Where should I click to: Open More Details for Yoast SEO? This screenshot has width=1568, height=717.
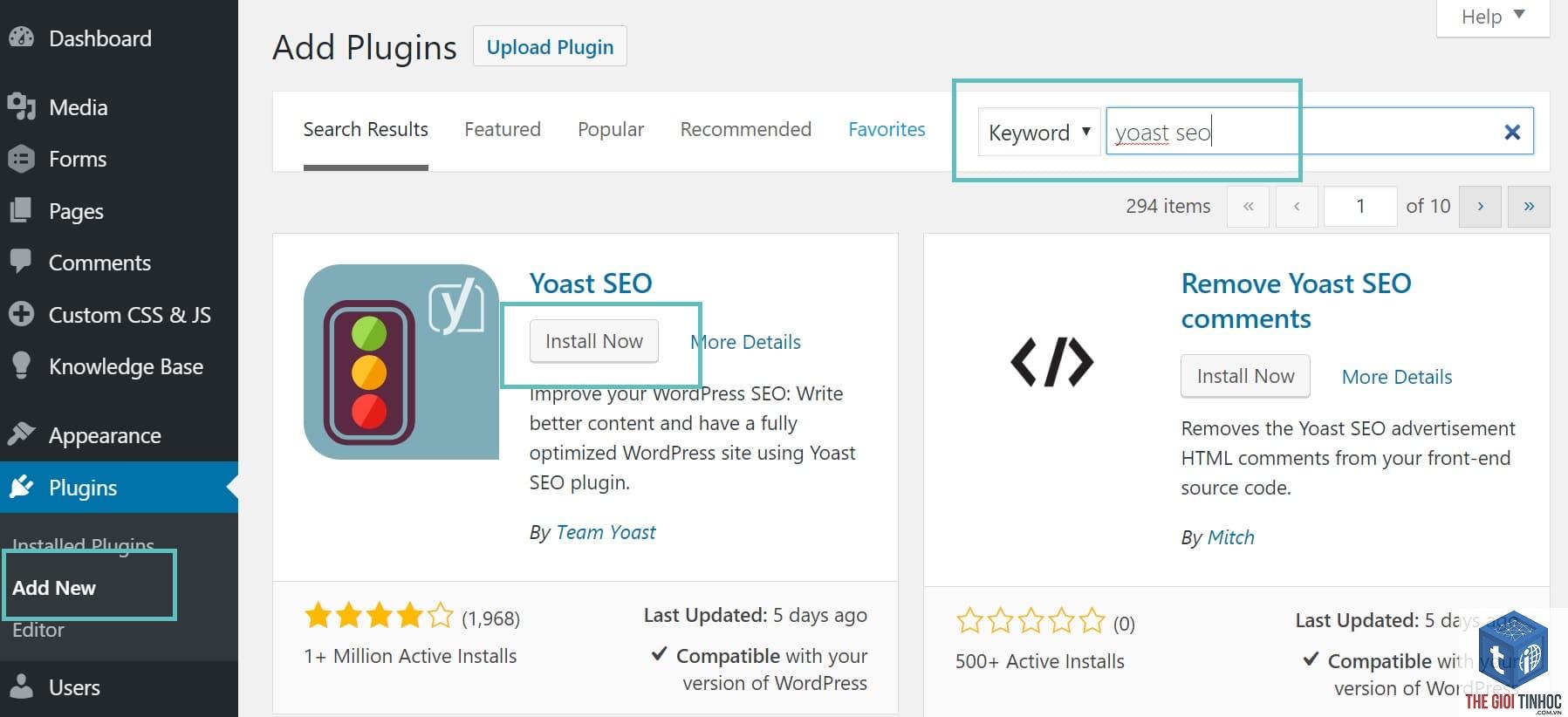pyautogui.click(x=746, y=342)
